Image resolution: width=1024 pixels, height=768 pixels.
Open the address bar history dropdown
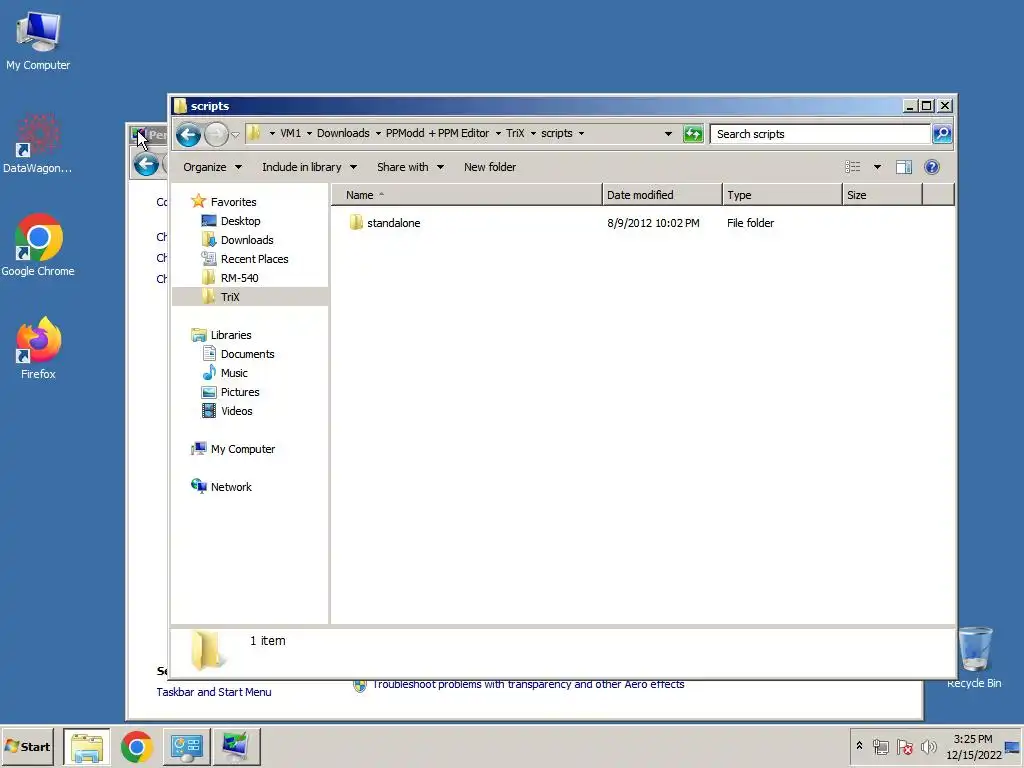click(668, 134)
